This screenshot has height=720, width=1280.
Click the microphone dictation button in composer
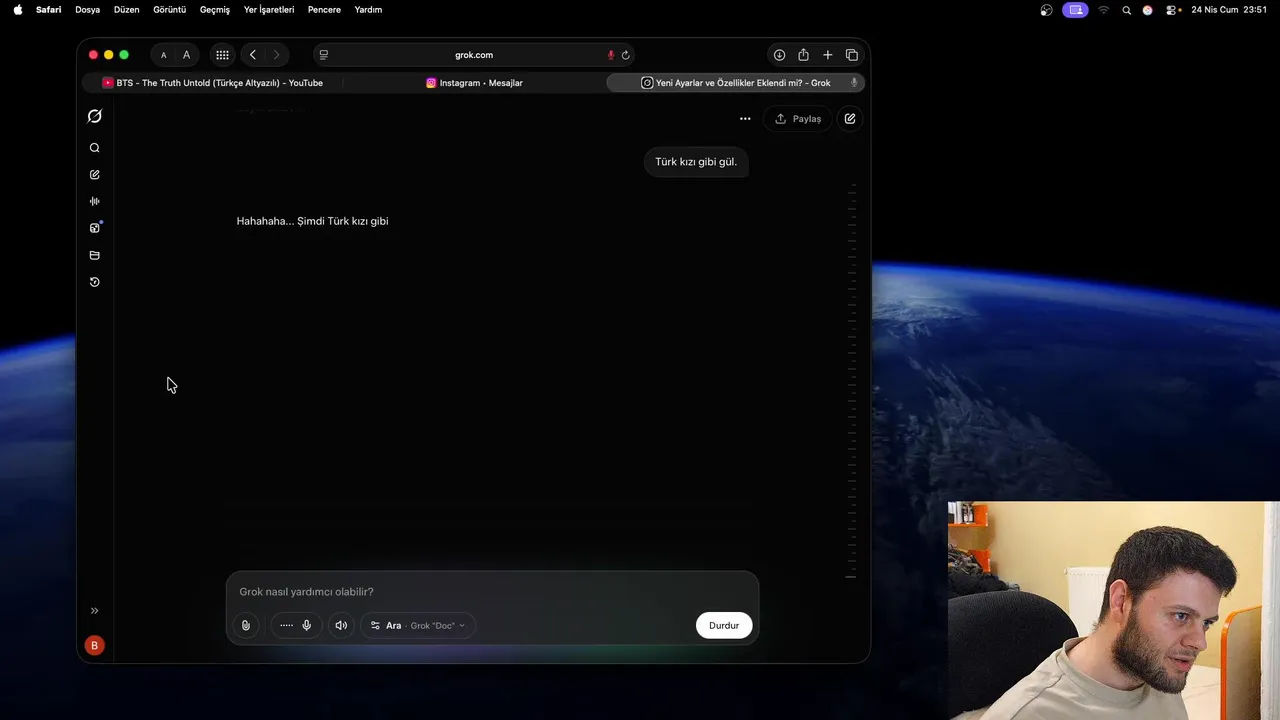(x=307, y=626)
